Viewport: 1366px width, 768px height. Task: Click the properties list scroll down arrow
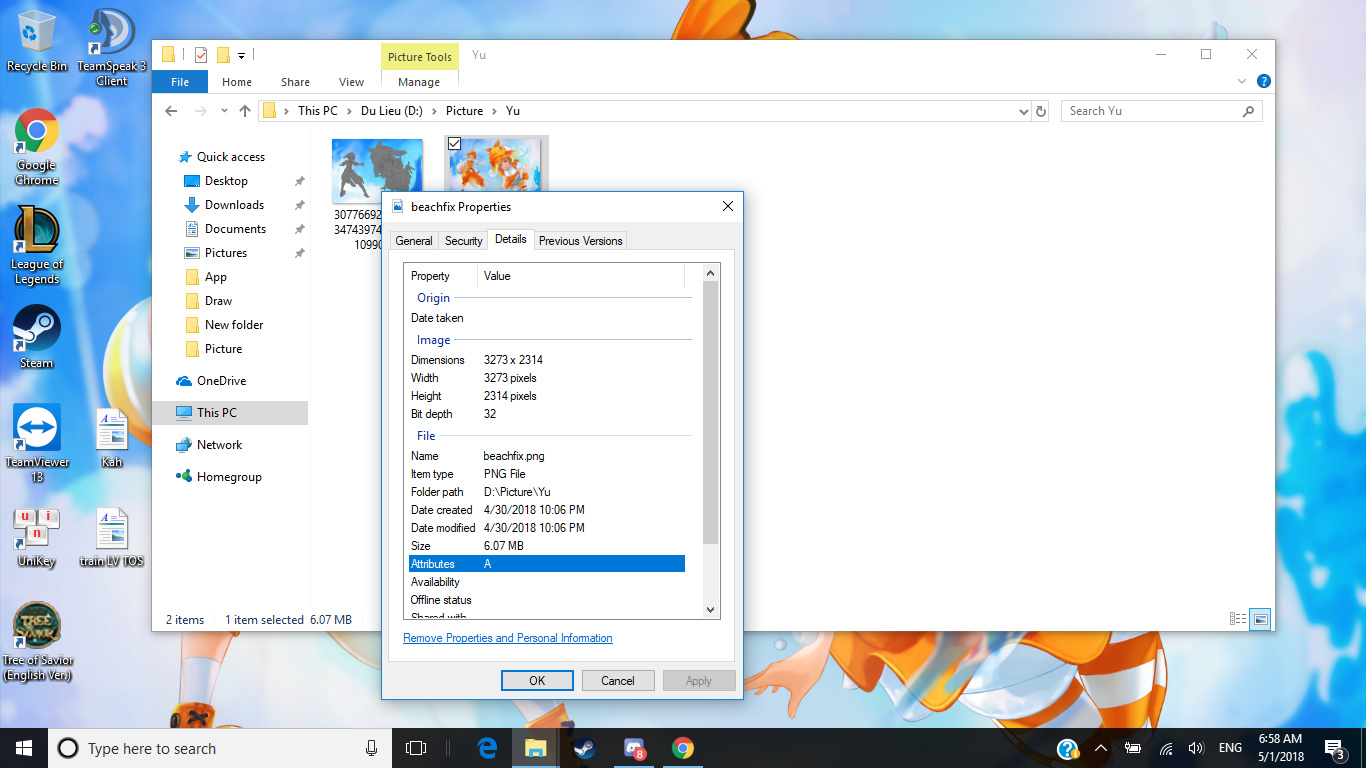(x=711, y=609)
